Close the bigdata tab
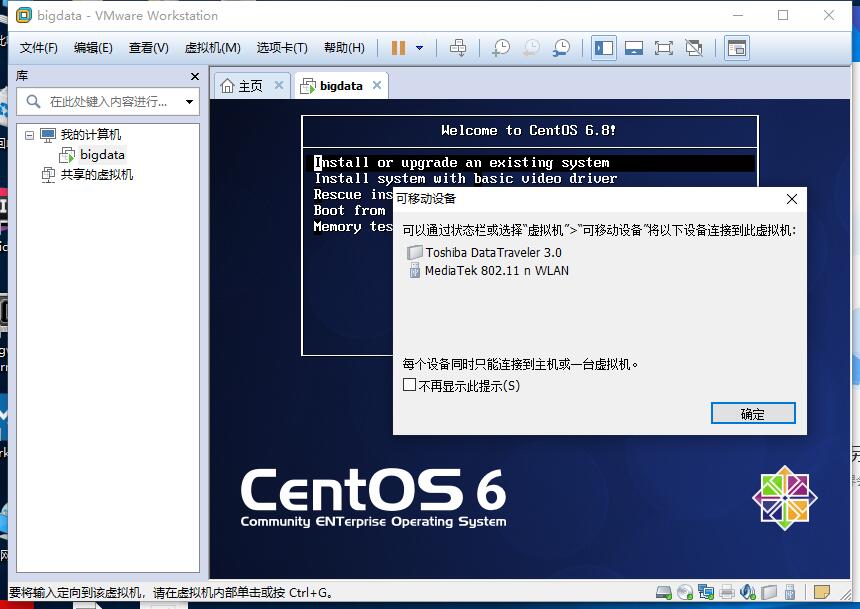 [377, 85]
